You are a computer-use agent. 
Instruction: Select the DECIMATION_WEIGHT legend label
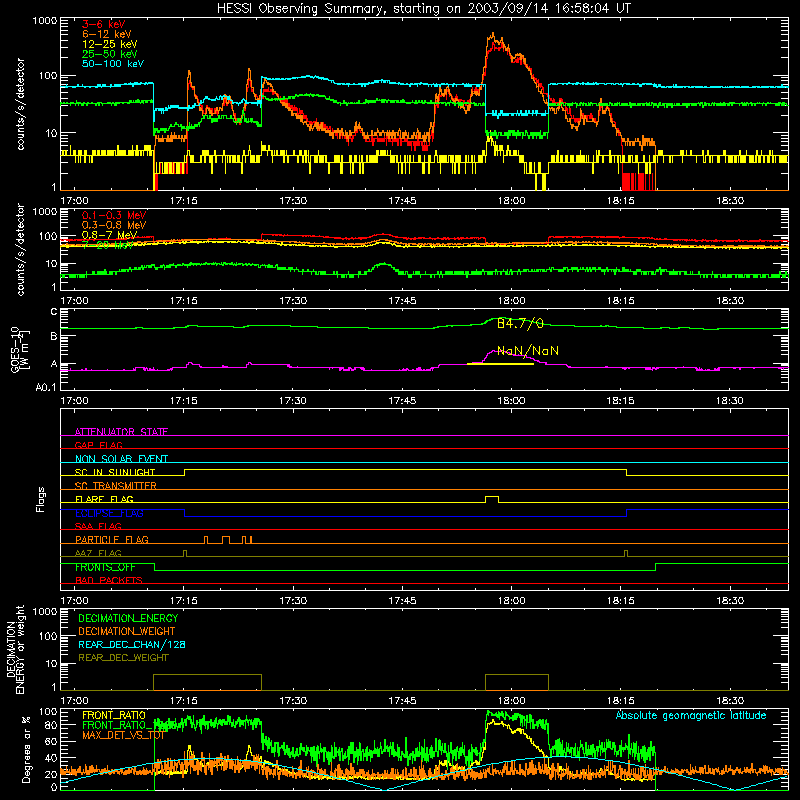[x=127, y=631]
